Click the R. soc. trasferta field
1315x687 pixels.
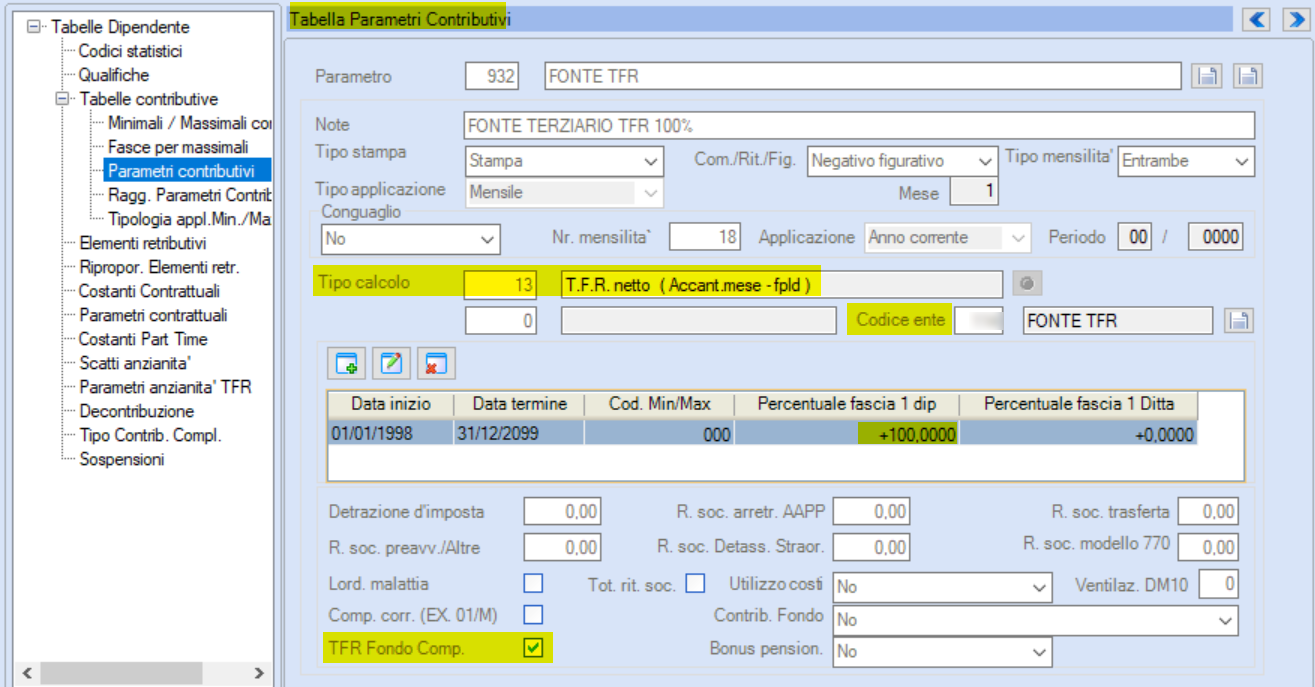[x=1208, y=512]
